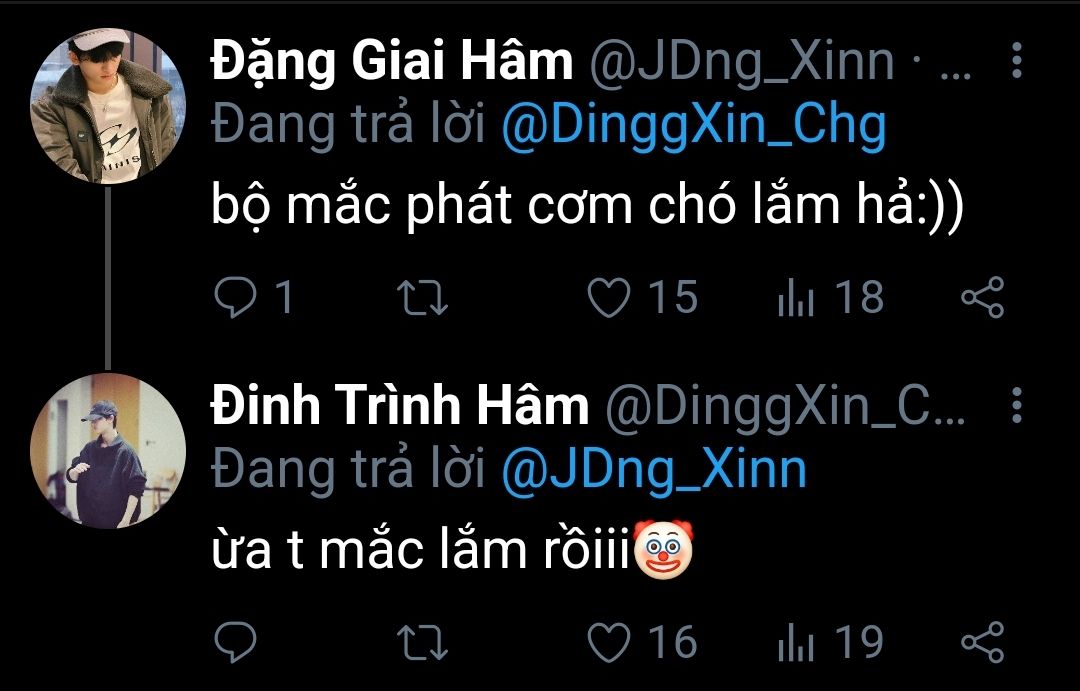Share Đinh Trình Hâm's tweet
Viewport: 1080px width, 691px height.
(x=981, y=642)
